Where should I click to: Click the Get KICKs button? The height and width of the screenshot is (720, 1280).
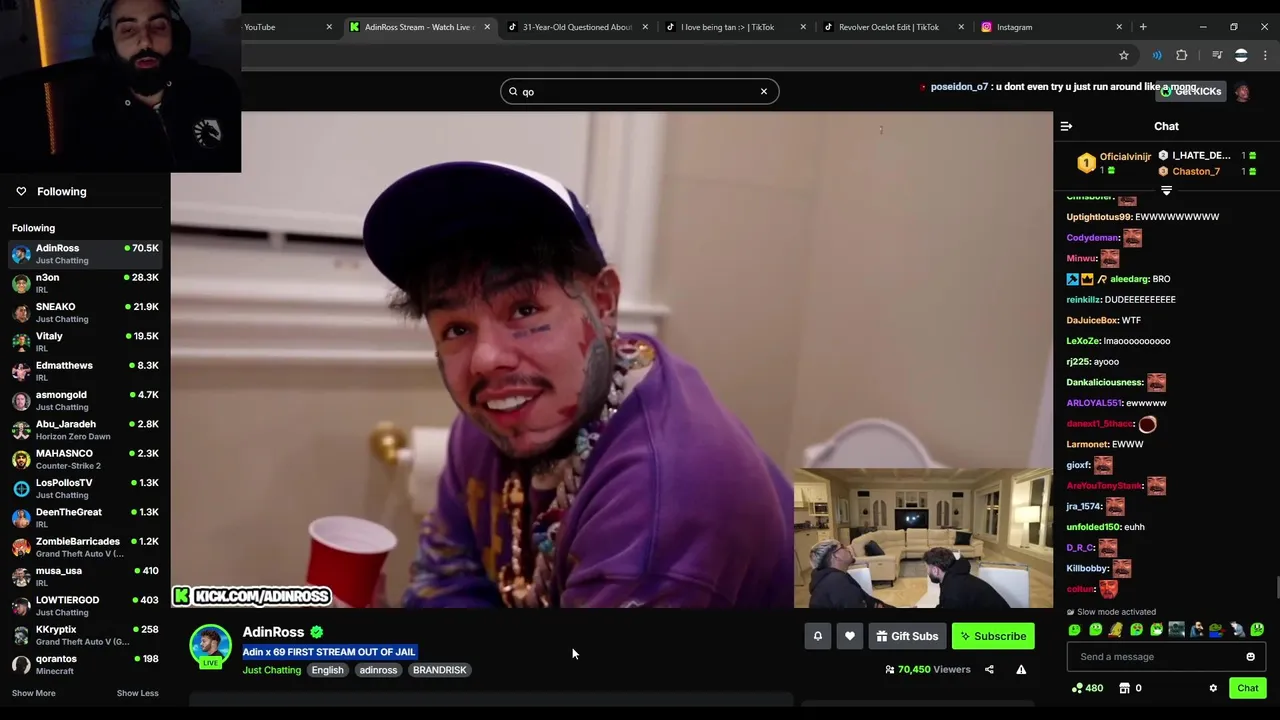point(1191,91)
